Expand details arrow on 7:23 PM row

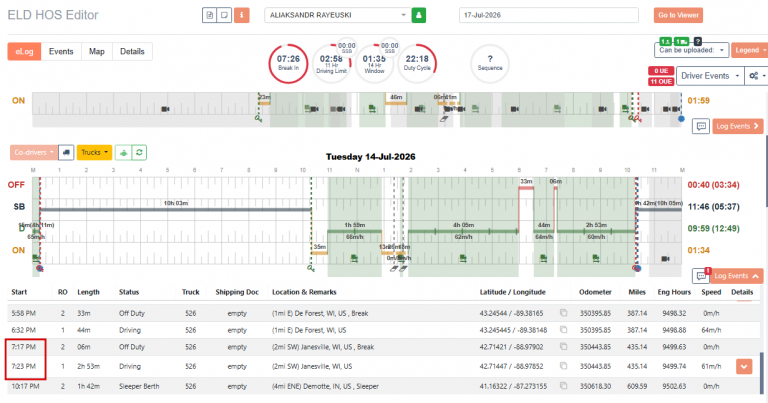point(744,366)
